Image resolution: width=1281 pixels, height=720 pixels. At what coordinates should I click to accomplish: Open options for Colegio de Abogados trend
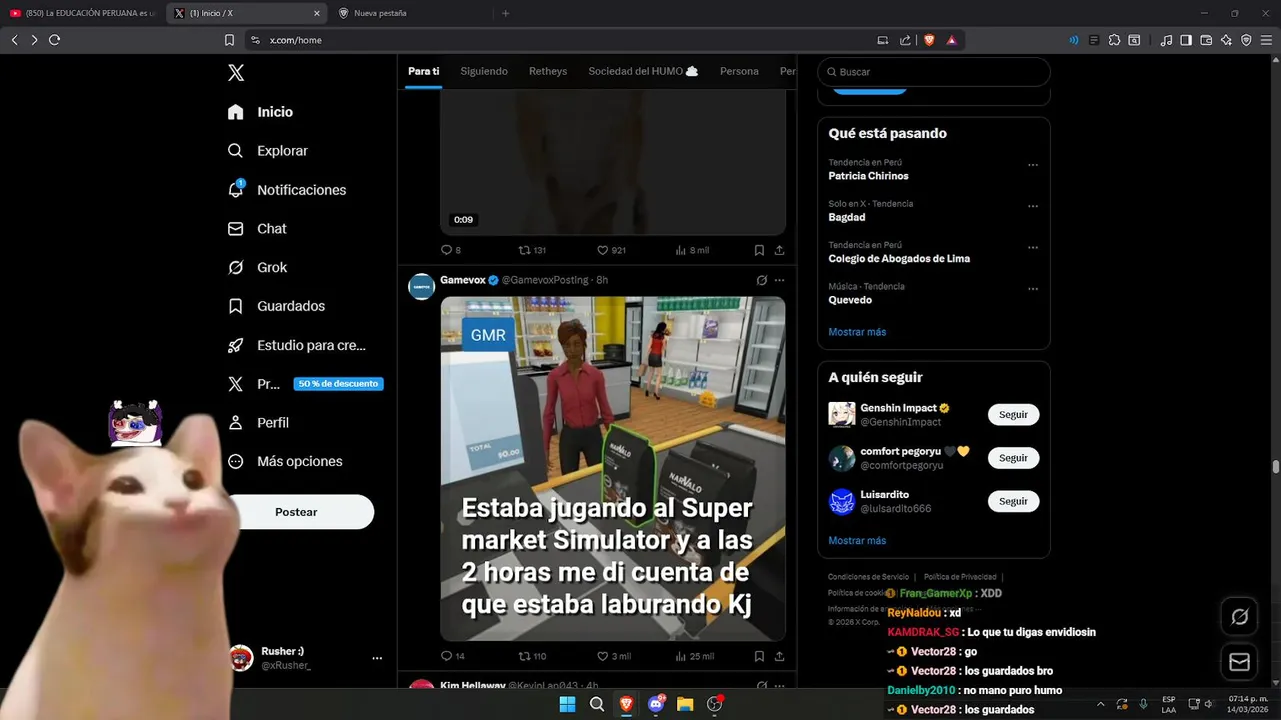[1033, 248]
